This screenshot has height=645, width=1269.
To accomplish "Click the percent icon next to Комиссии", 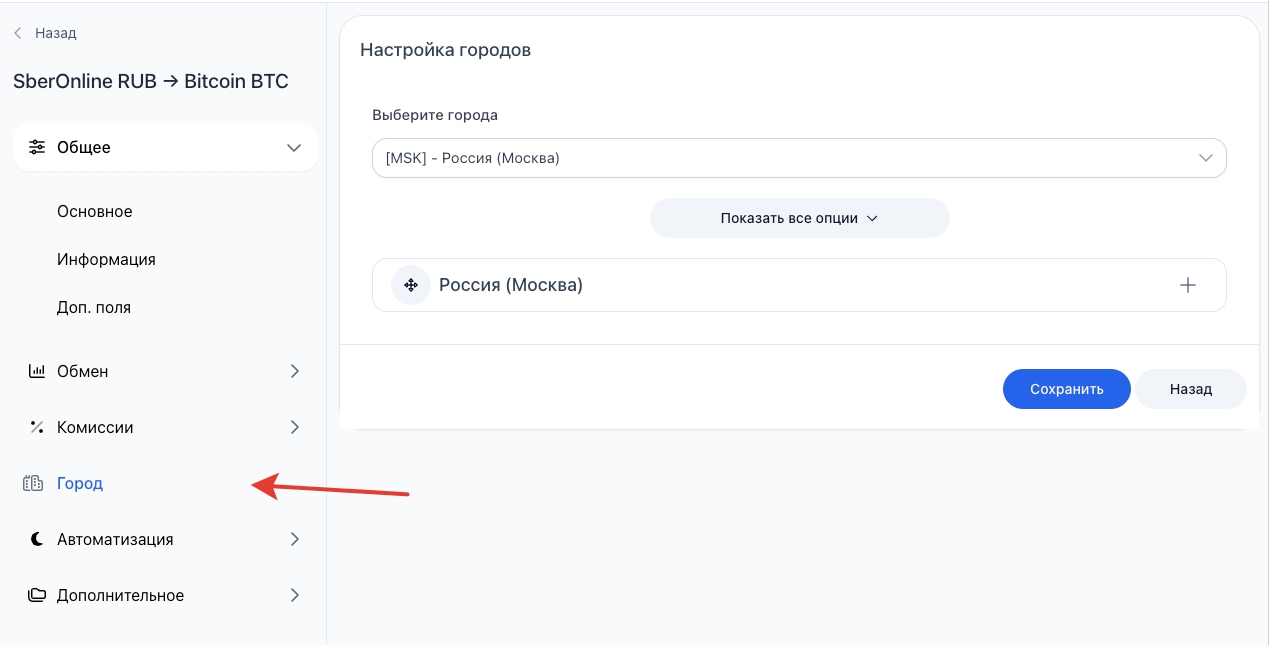I will pyautogui.click(x=37, y=427).
